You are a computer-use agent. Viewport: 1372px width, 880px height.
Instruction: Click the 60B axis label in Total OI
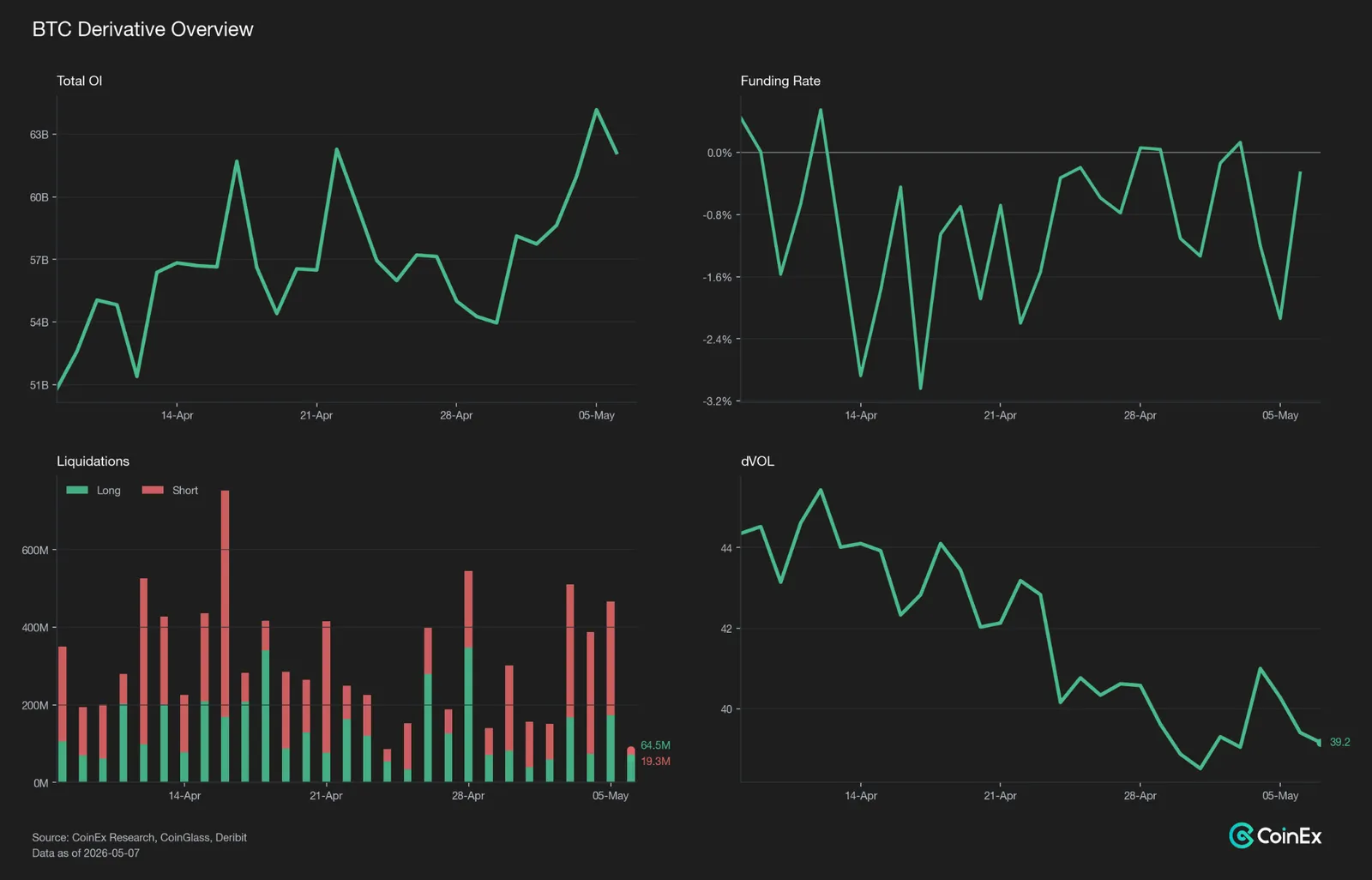[x=39, y=197]
